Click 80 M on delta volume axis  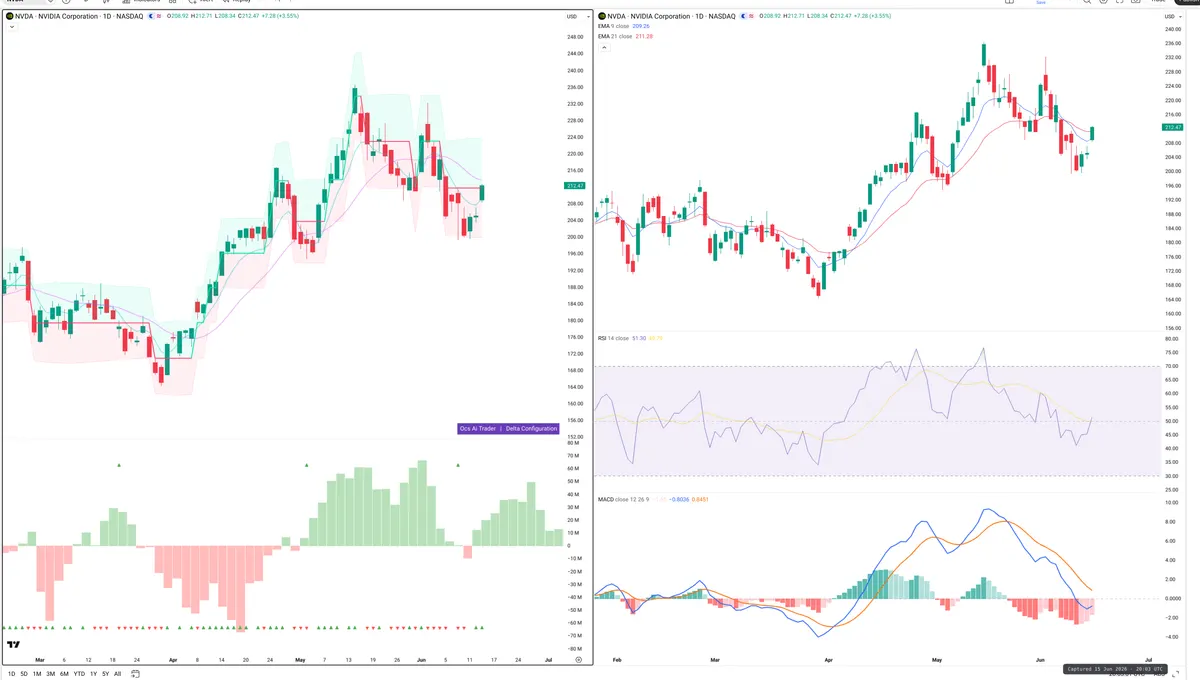574,443
